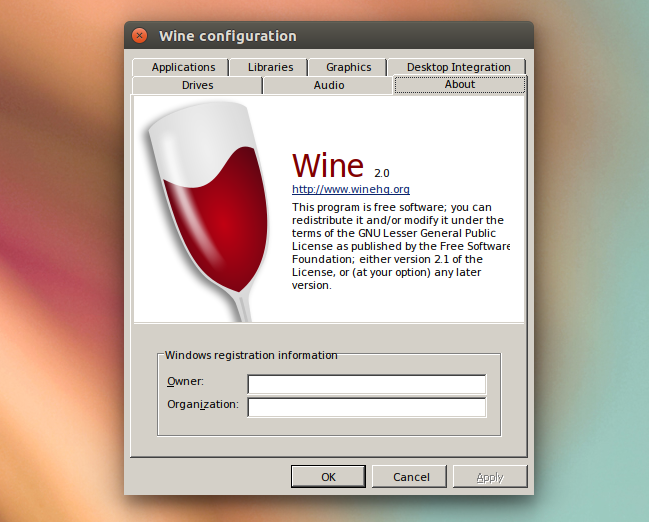Switch to the Applications tab
This screenshot has height=522, width=649.
coord(183,67)
